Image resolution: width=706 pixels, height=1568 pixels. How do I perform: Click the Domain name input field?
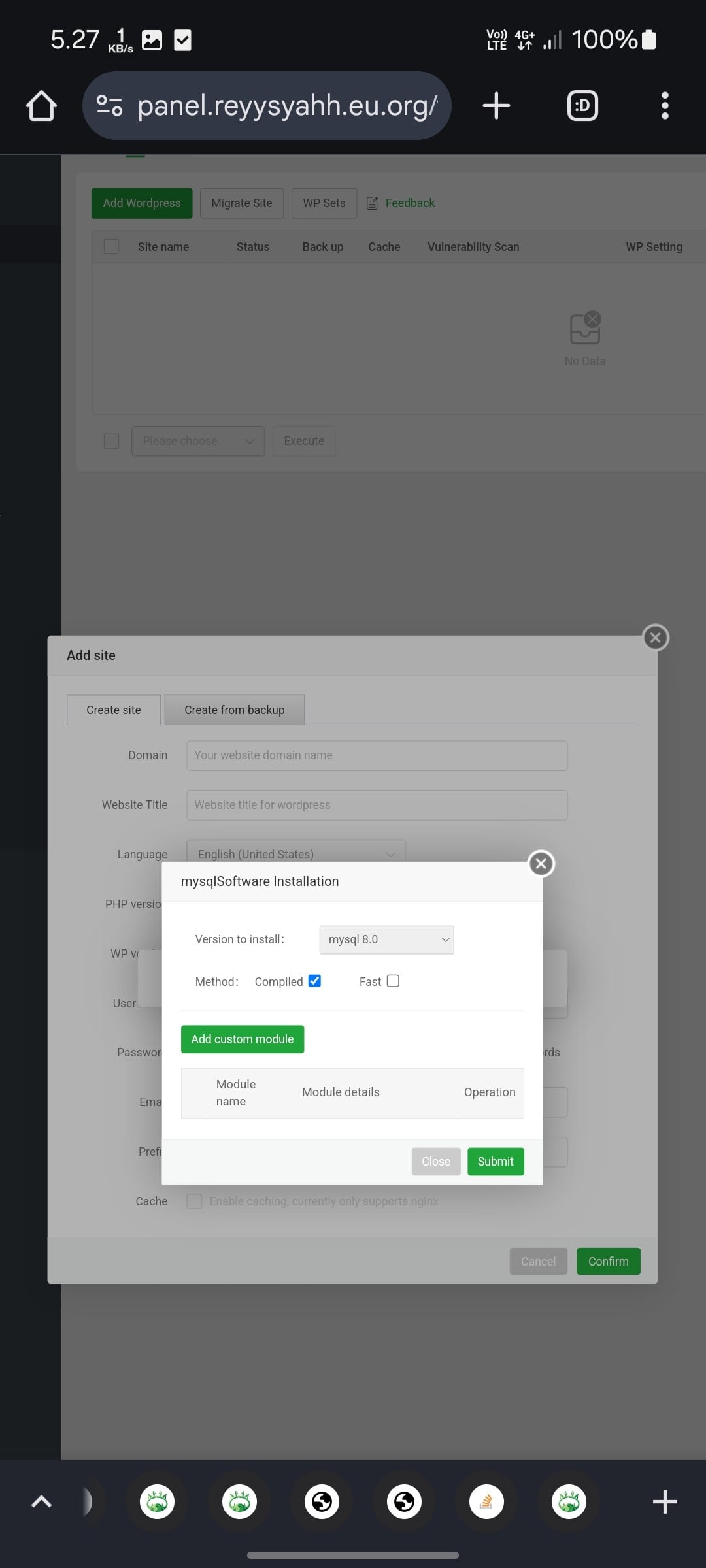pyautogui.click(x=377, y=755)
